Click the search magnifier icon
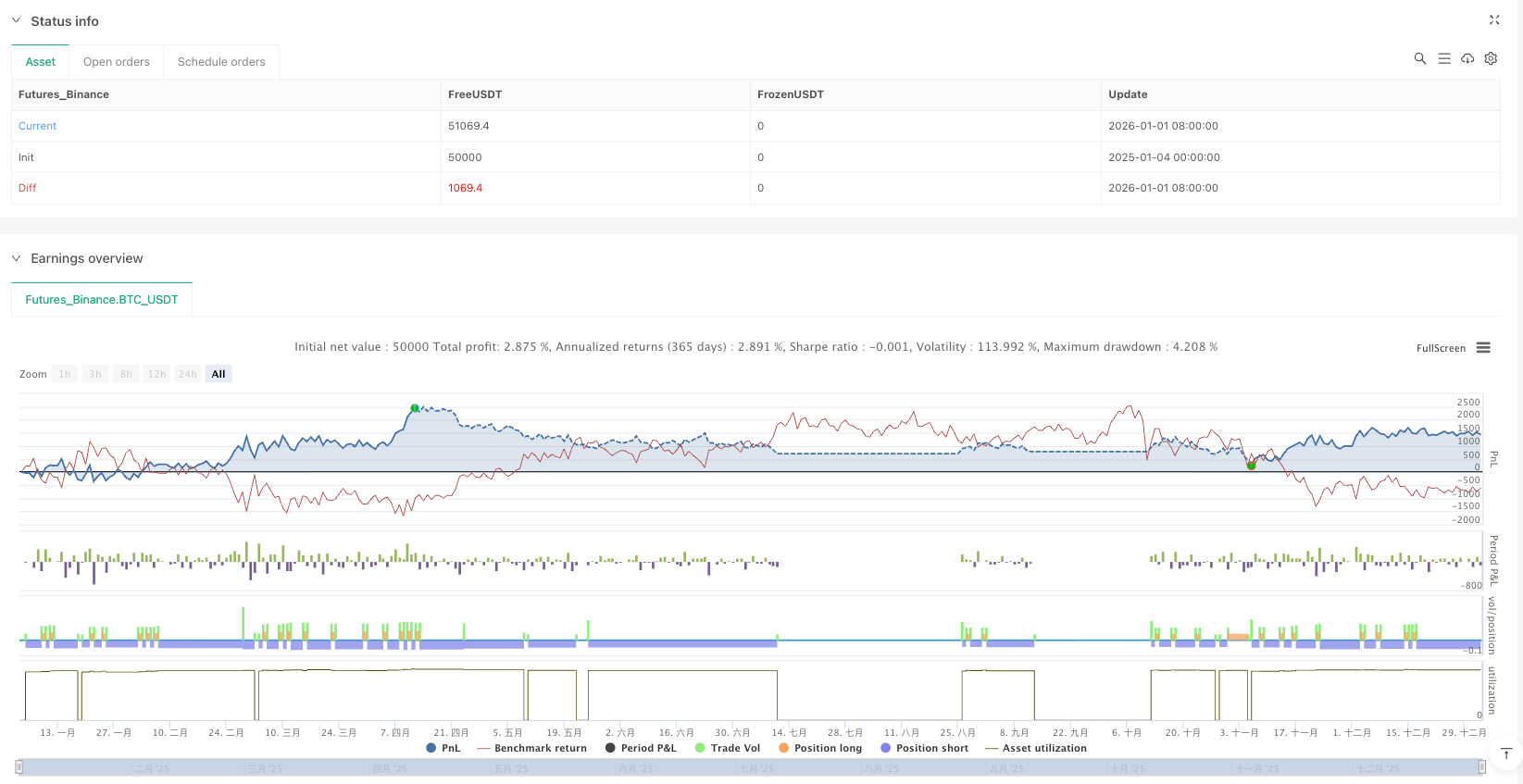 [1419, 58]
